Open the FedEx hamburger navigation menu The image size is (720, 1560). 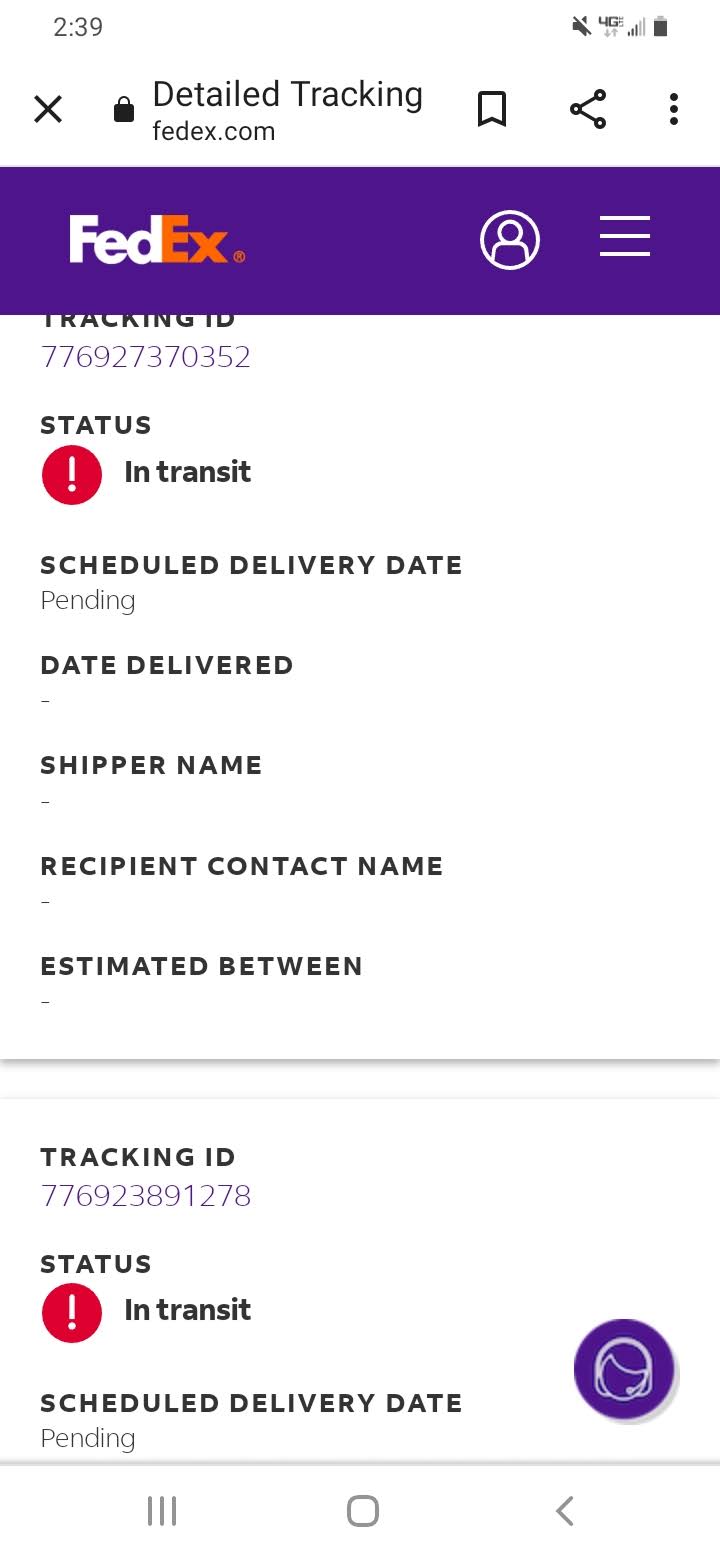click(x=624, y=237)
